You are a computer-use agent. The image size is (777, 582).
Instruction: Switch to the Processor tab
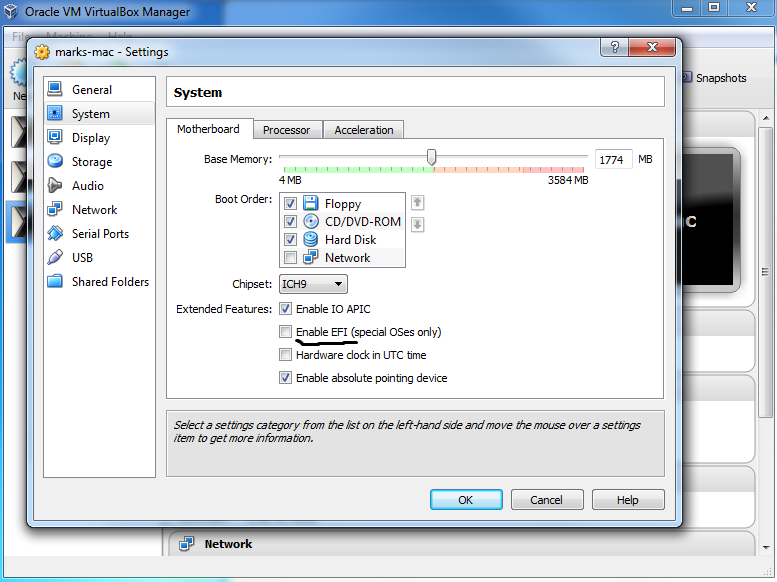tap(287, 130)
